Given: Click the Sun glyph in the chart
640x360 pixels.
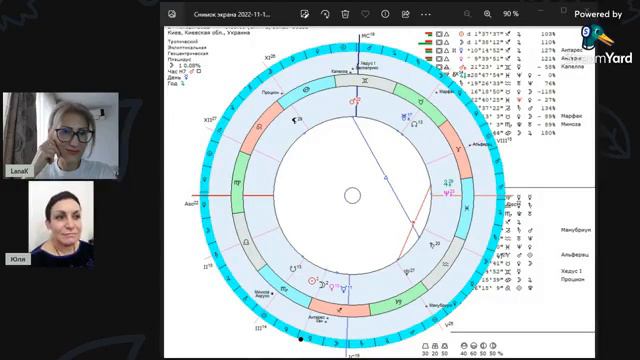Looking at the screenshot, I should coord(312,281).
